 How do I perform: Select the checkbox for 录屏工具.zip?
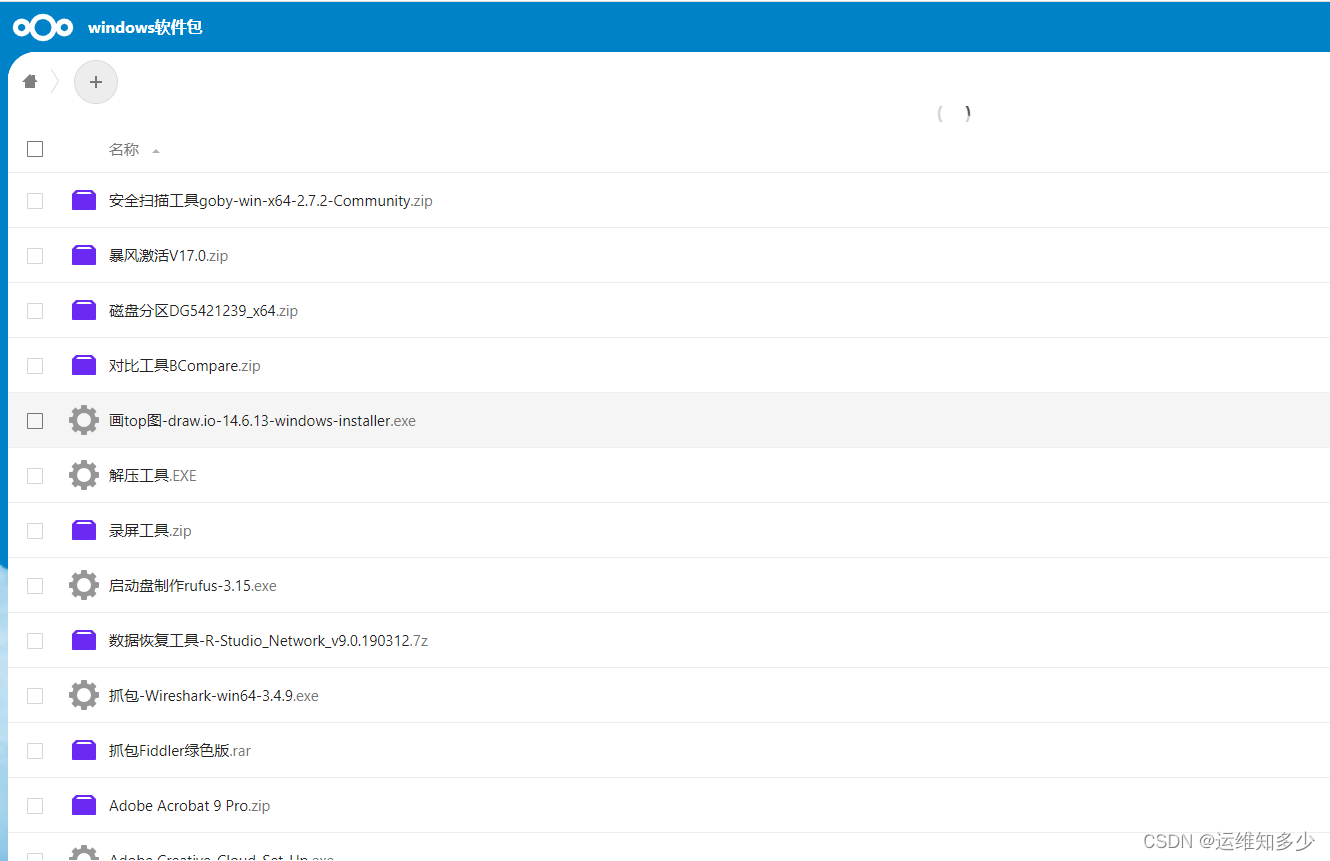tap(35, 530)
